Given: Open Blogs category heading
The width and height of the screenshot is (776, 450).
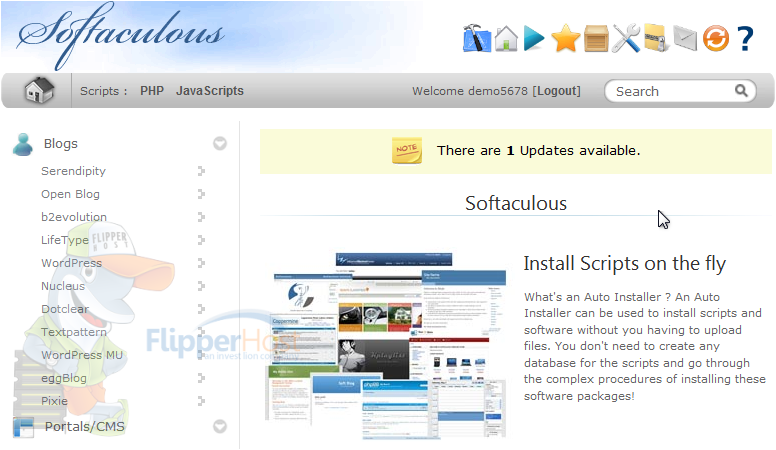Looking at the screenshot, I should pyautogui.click(x=61, y=144).
